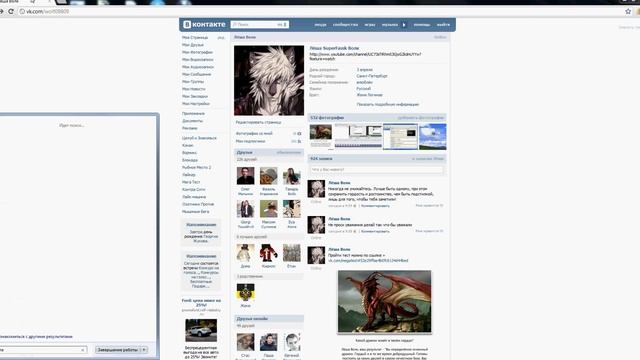Click the profile avatar photo
The width and height of the screenshot is (640, 360).
tap(269, 80)
